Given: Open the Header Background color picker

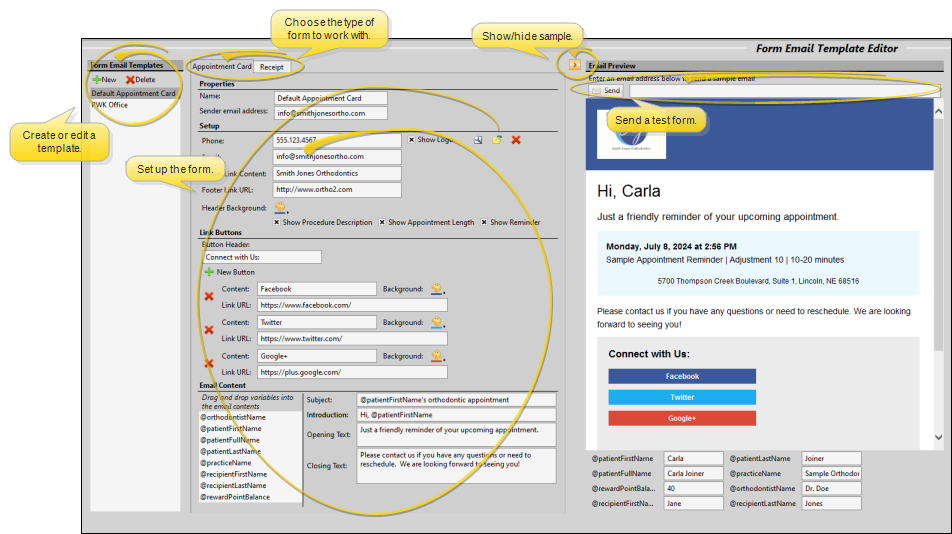Looking at the screenshot, I should pos(281,208).
